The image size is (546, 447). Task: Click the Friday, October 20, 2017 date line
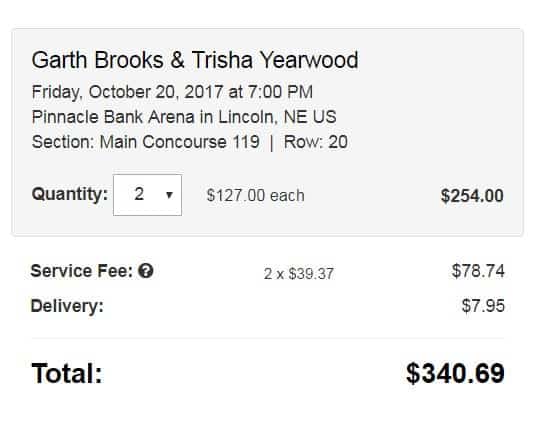(172, 92)
